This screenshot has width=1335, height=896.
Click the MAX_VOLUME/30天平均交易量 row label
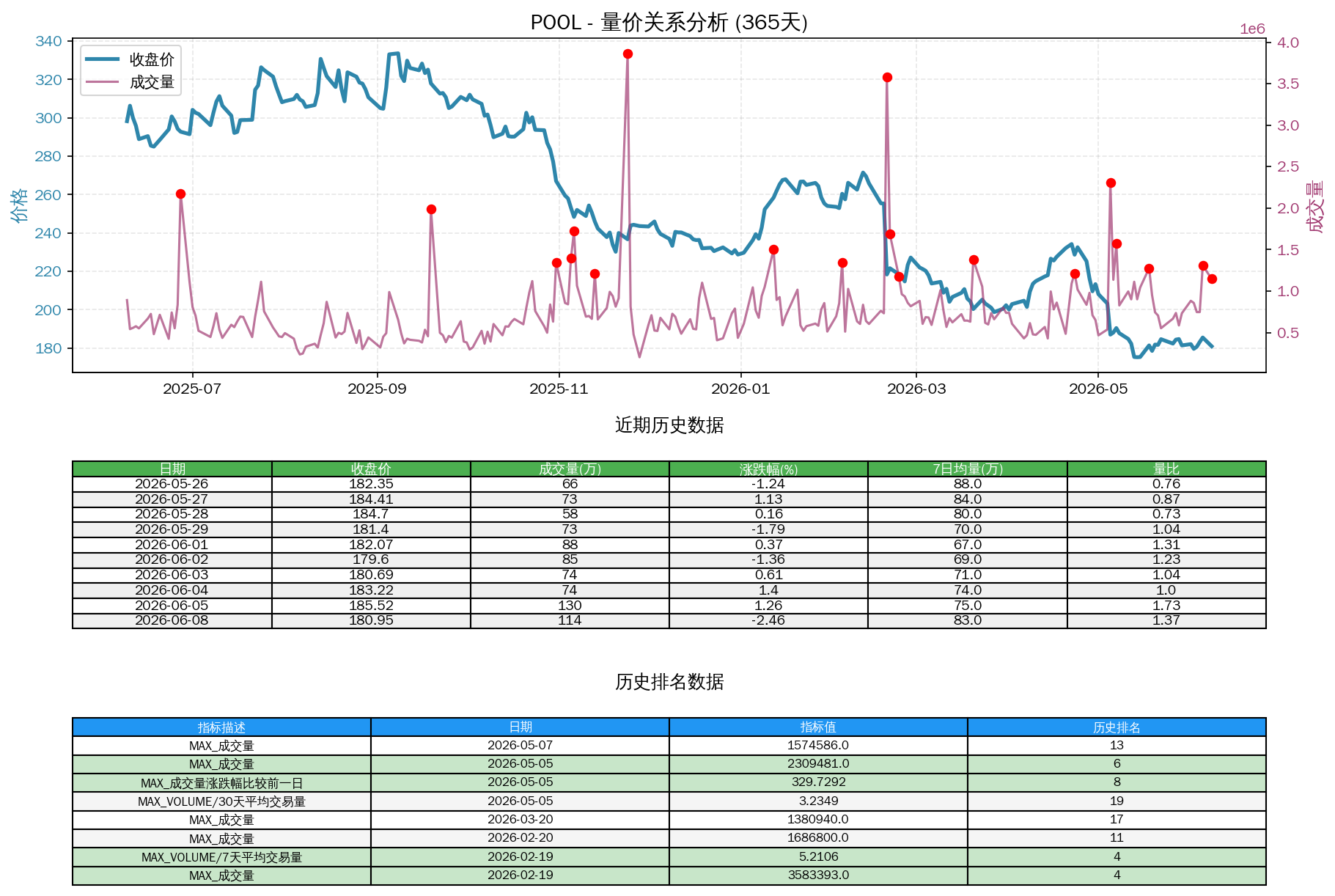point(221,801)
